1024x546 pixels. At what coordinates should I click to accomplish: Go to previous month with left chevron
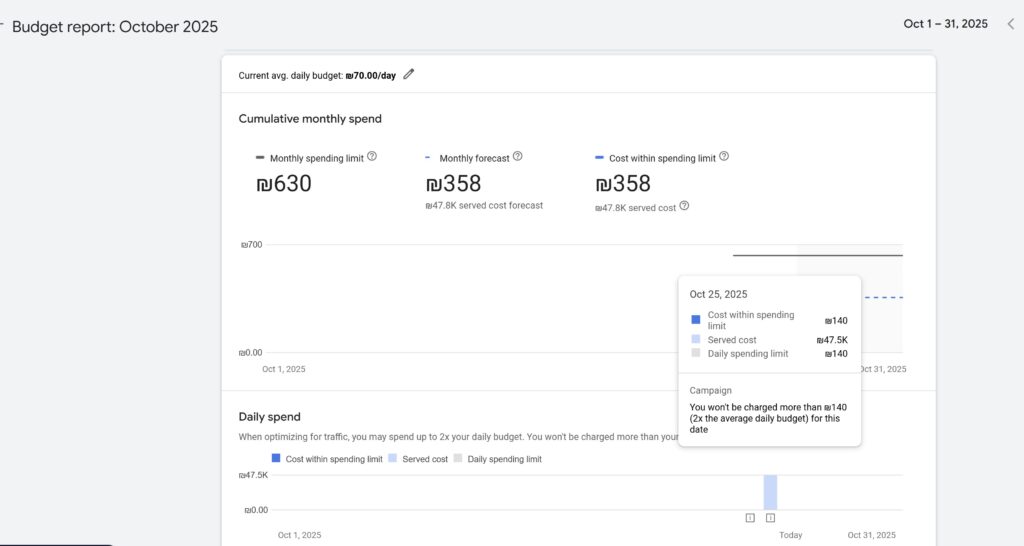click(1010, 24)
